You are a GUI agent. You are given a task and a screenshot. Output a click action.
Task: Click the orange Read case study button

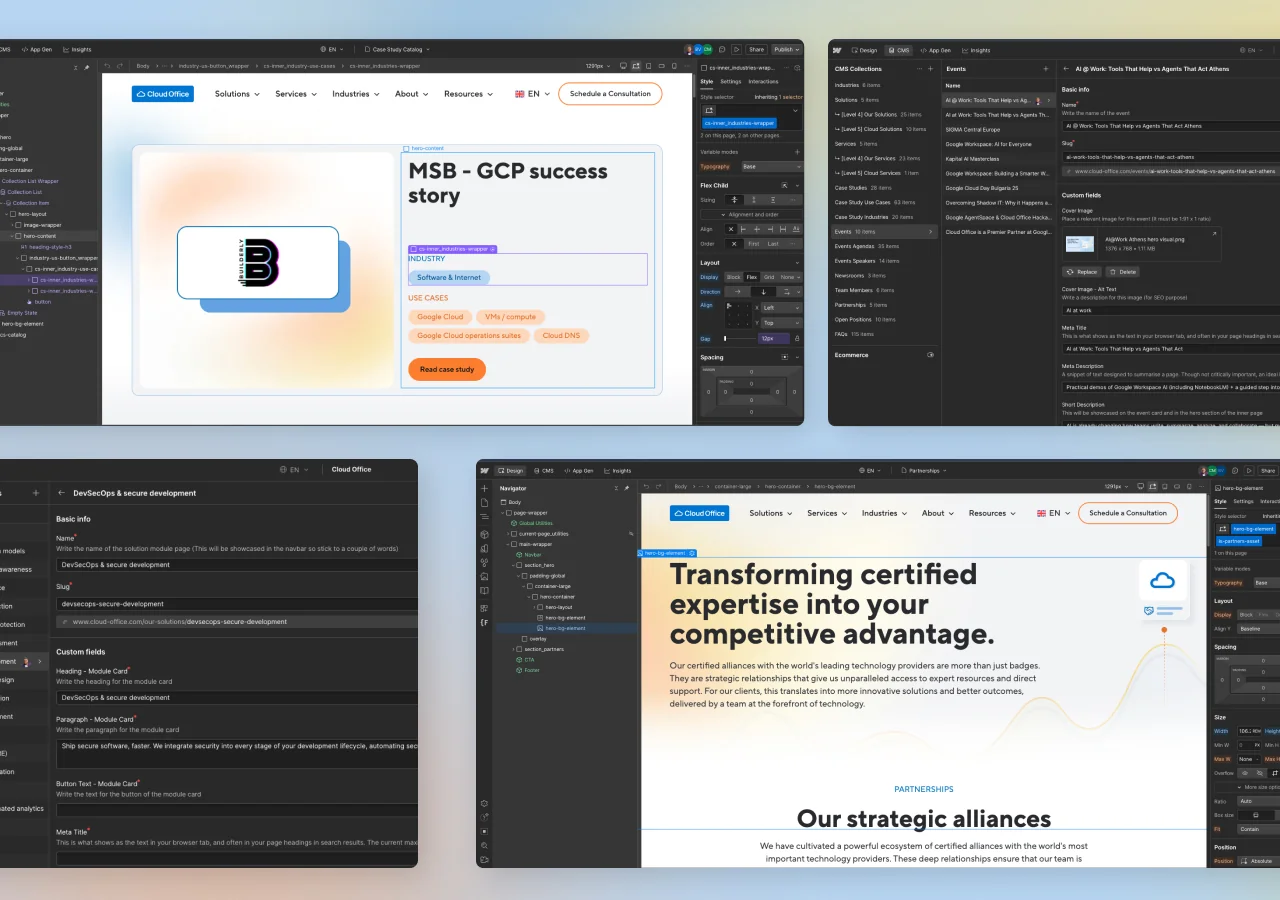coord(447,369)
